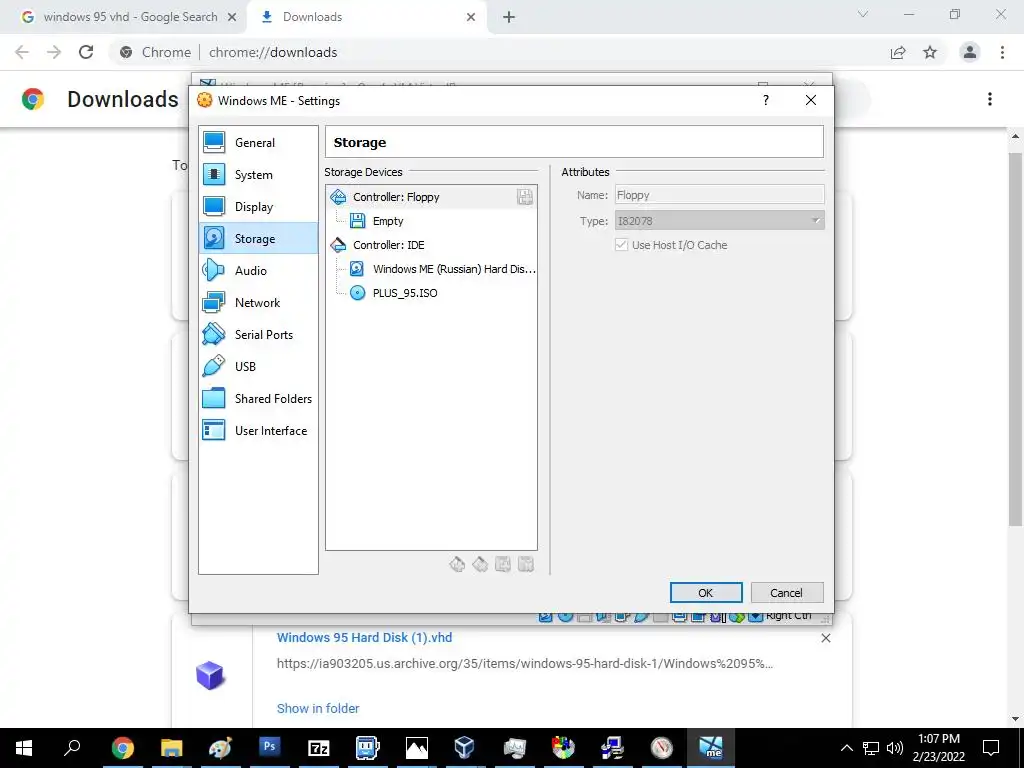Image resolution: width=1024 pixels, height=768 pixels.
Task: Click the controller Name field
Action: pyautogui.click(x=719, y=195)
